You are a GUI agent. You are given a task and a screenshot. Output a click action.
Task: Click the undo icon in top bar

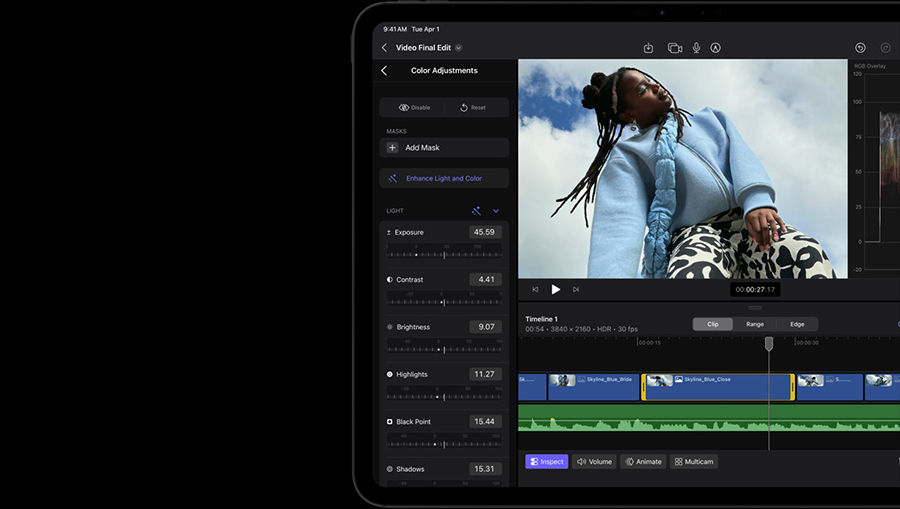(x=860, y=48)
